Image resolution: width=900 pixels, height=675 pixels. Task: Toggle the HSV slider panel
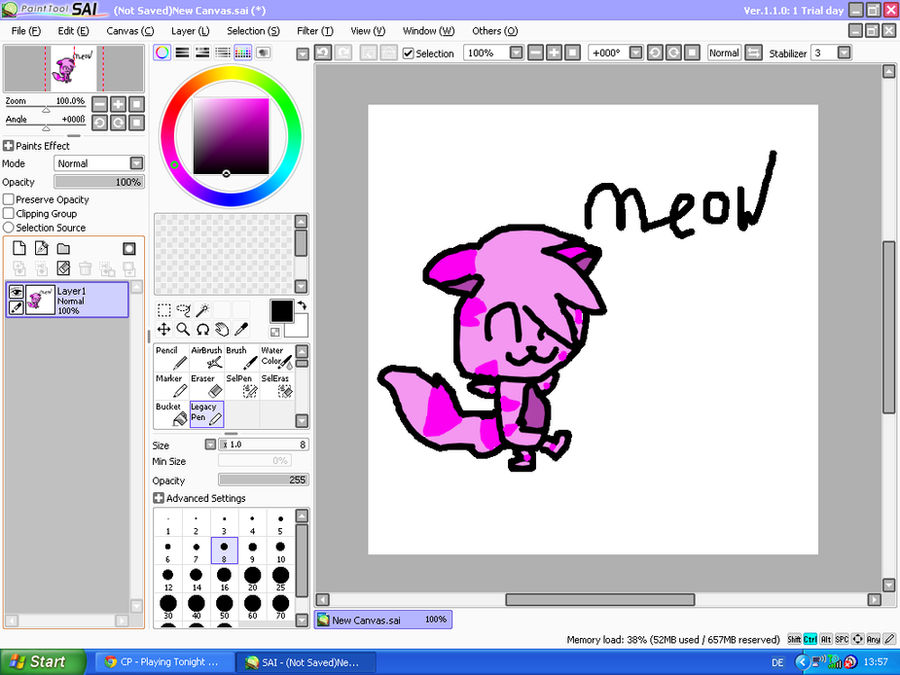coord(202,53)
